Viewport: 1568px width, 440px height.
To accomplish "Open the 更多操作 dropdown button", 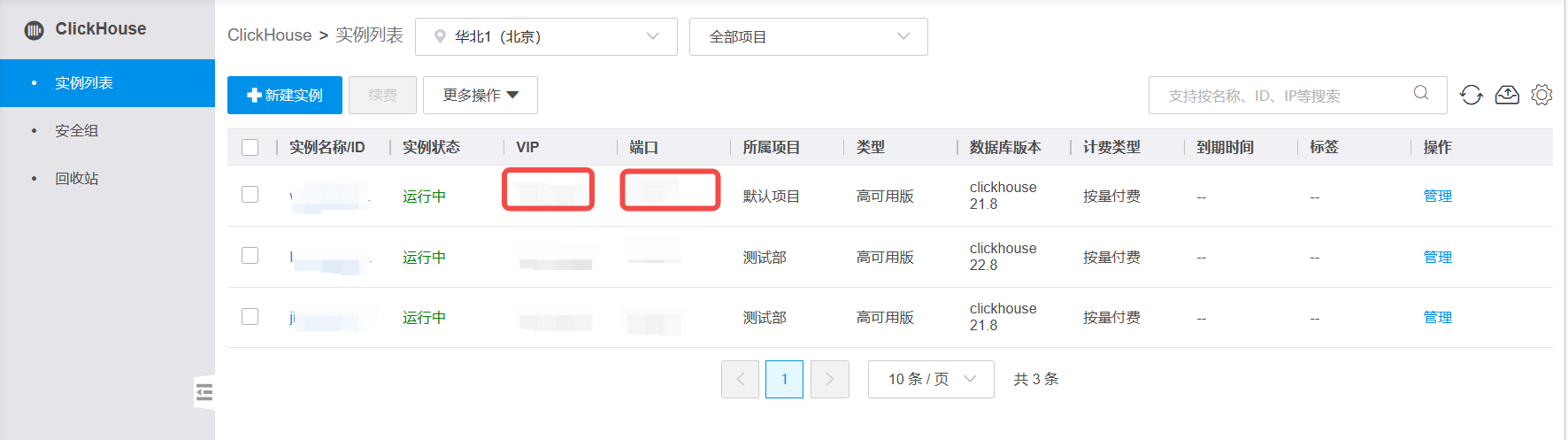I will [480, 95].
